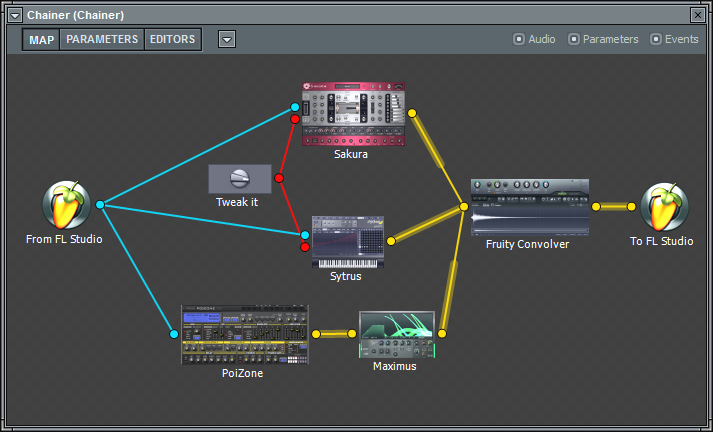
Task: Click PoiZone's blue event input port
Action: click(174, 334)
